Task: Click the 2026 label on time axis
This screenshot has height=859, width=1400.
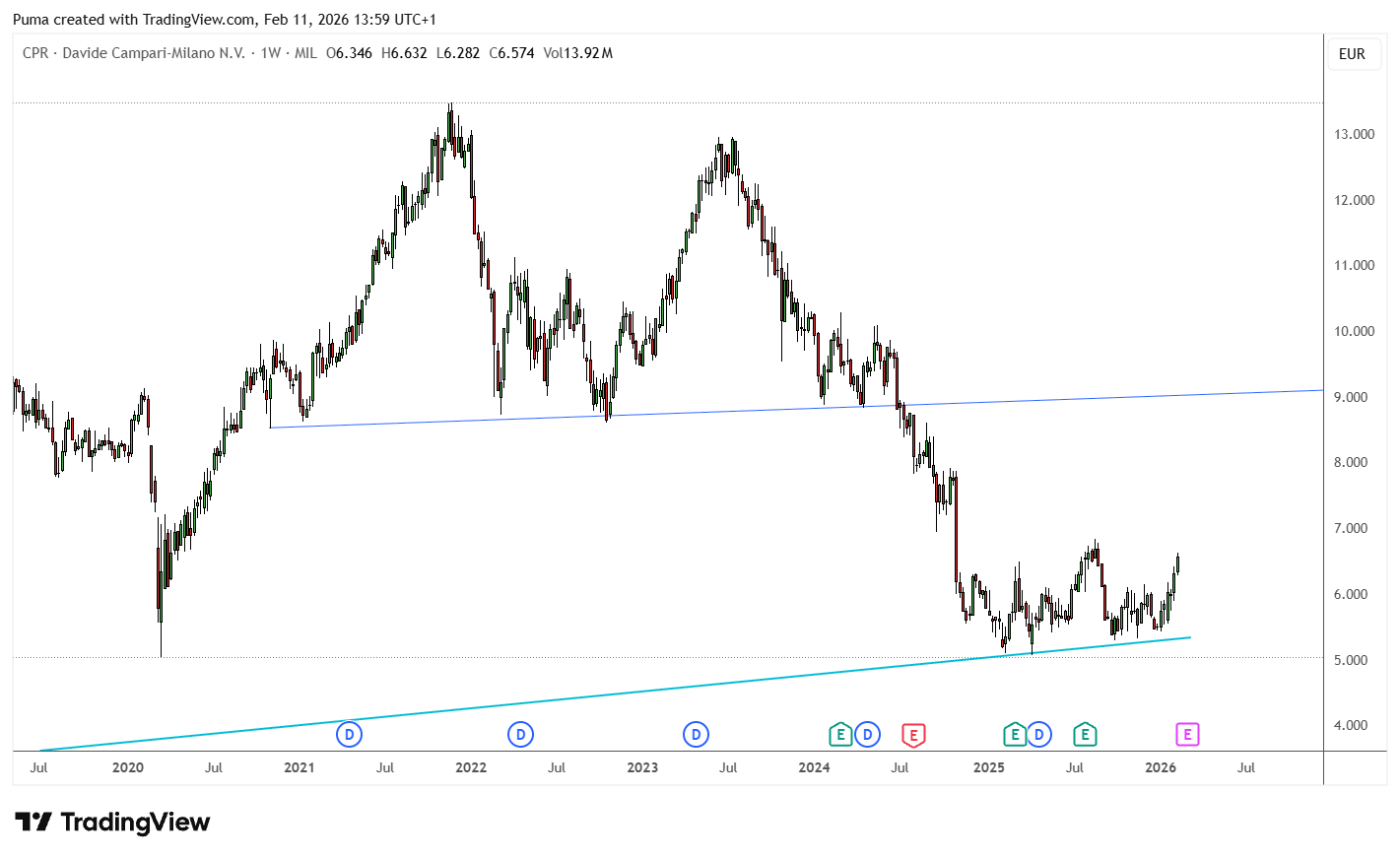Action: tap(1161, 767)
